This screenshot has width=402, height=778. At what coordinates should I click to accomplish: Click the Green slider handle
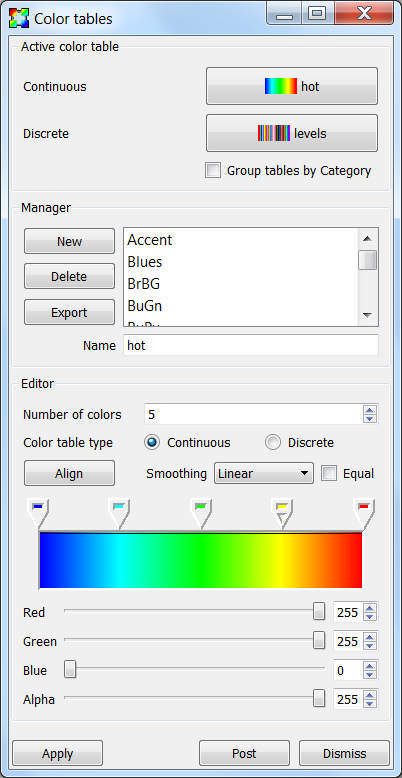(x=319, y=641)
